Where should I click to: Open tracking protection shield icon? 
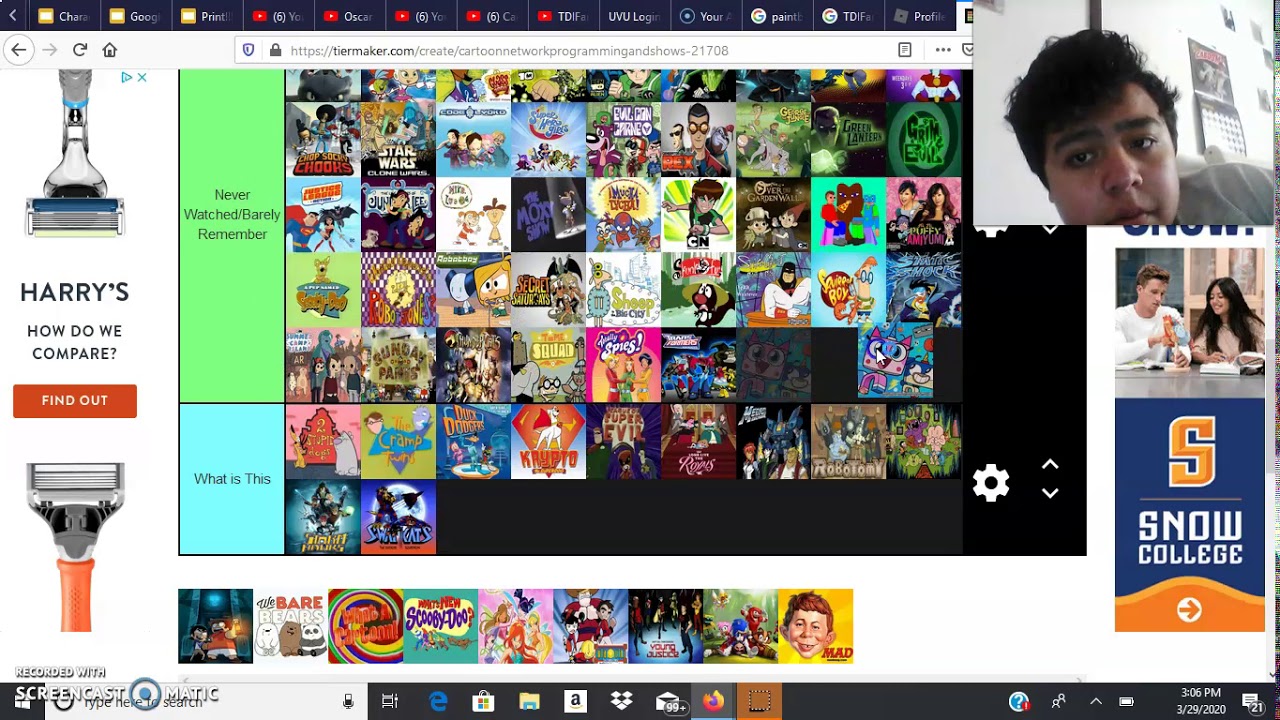(x=249, y=50)
